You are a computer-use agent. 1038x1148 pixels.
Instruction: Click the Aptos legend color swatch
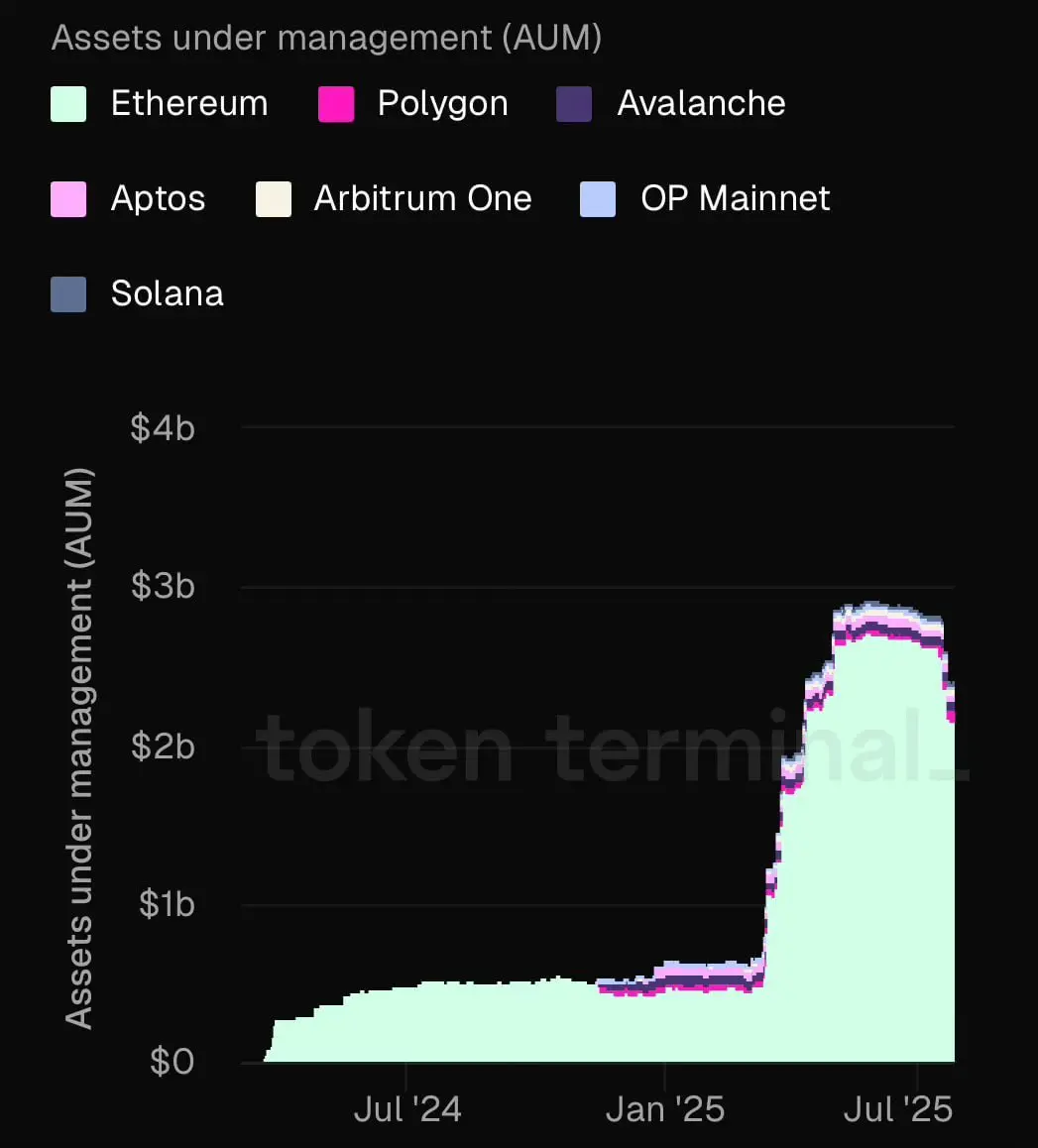tap(68, 199)
